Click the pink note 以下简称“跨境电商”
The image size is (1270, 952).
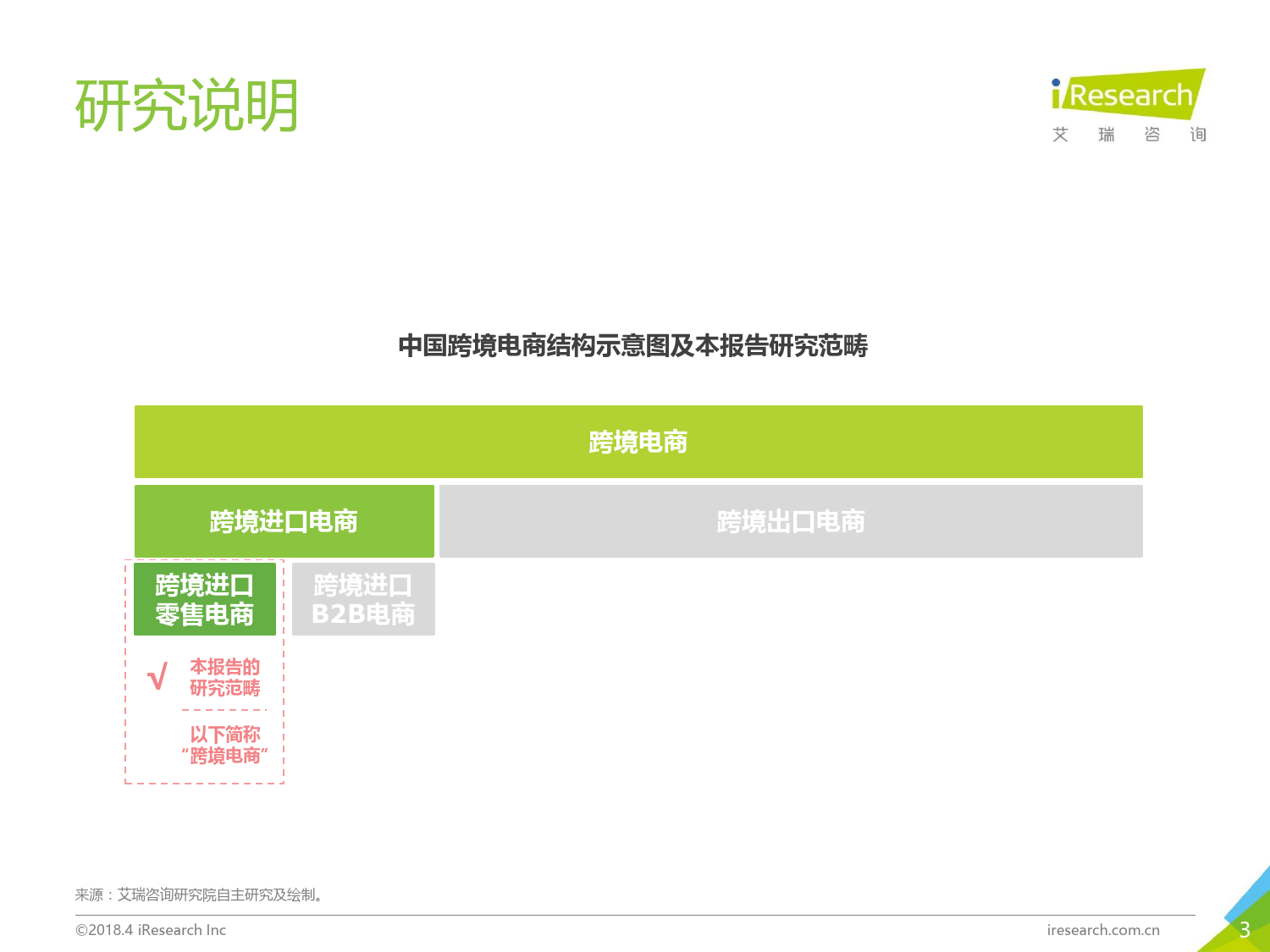225,746
